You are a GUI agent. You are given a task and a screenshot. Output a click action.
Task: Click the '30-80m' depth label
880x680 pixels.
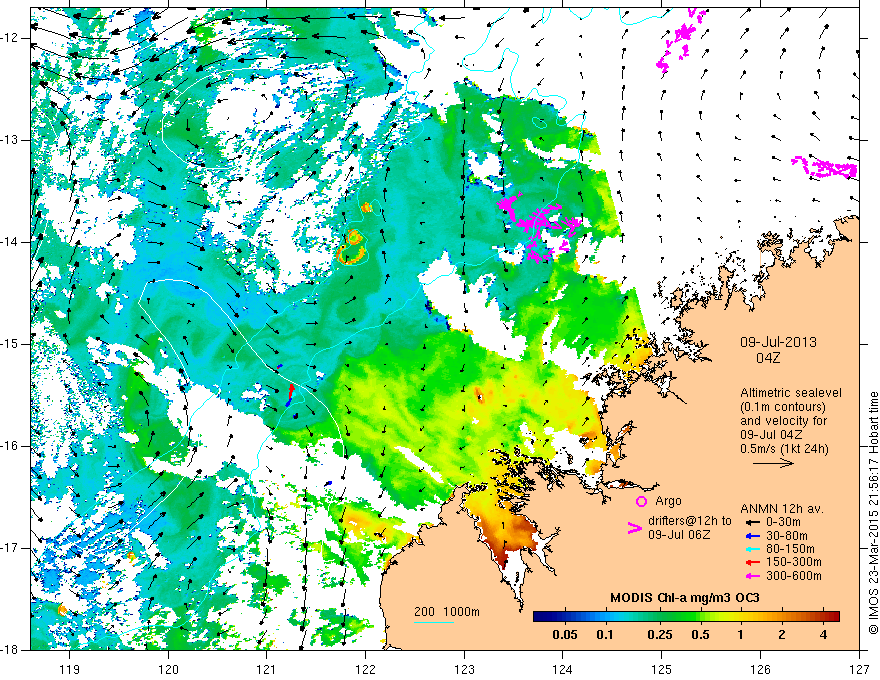787,536
